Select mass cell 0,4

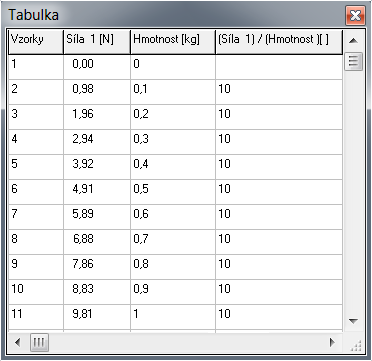173,167
